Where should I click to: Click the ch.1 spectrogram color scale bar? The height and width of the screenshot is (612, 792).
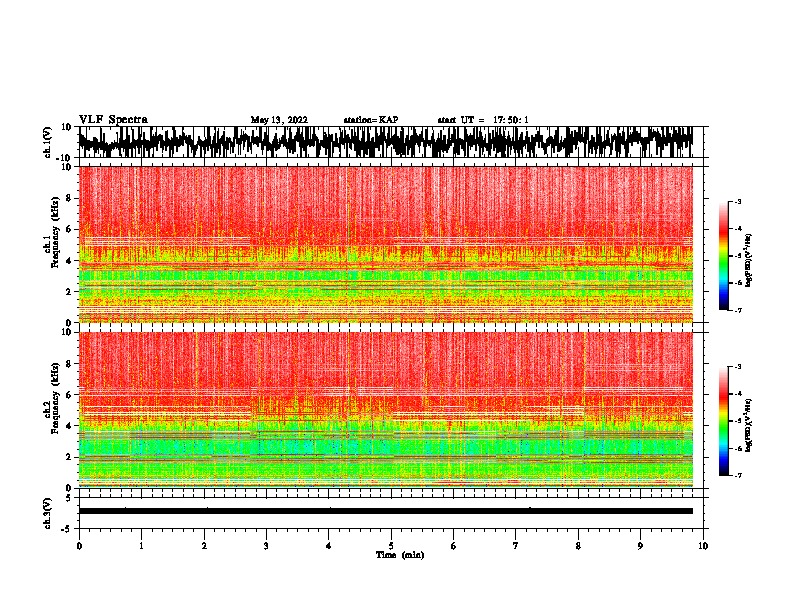tap(723, 256)
